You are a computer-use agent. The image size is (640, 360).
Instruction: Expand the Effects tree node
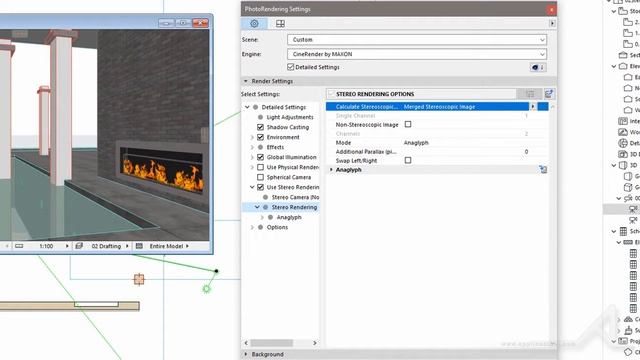(252, 147)
